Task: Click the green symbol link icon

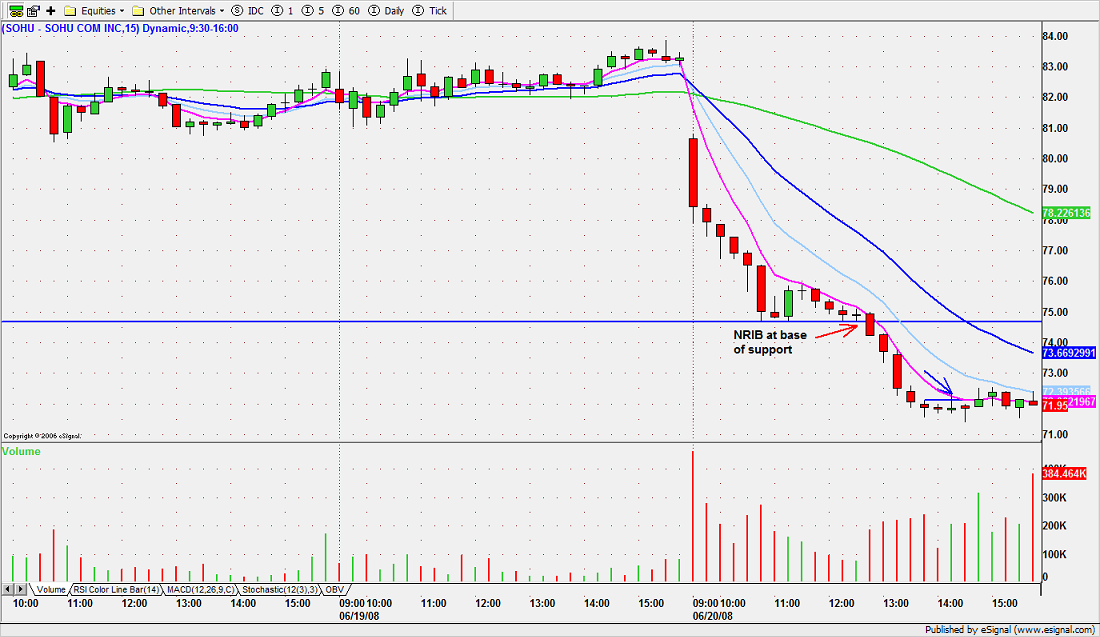Action: point(15,11)
